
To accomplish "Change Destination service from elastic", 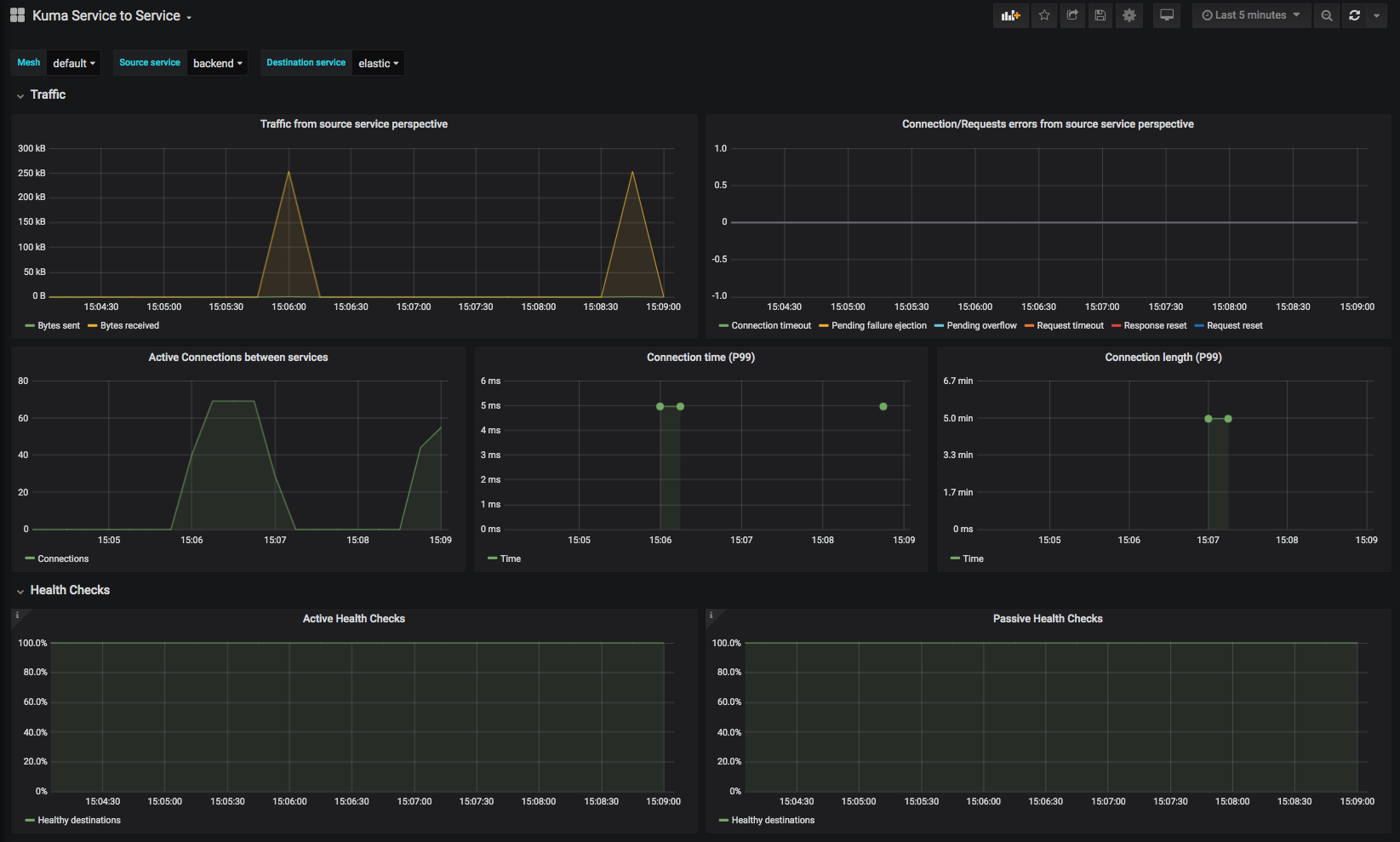I will click(x=378, y=62).
